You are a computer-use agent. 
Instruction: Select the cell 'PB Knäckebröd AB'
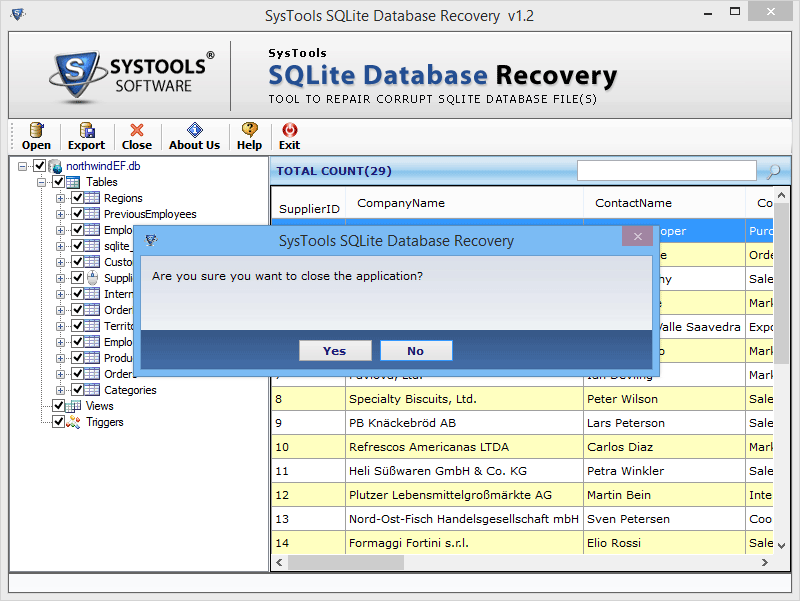click(x=464, y=423)
